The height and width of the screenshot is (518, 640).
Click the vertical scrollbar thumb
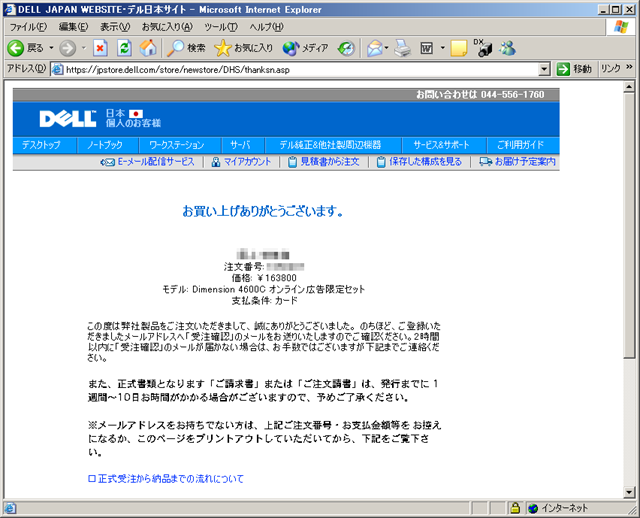pyautogui.click(x=629, y=226)
